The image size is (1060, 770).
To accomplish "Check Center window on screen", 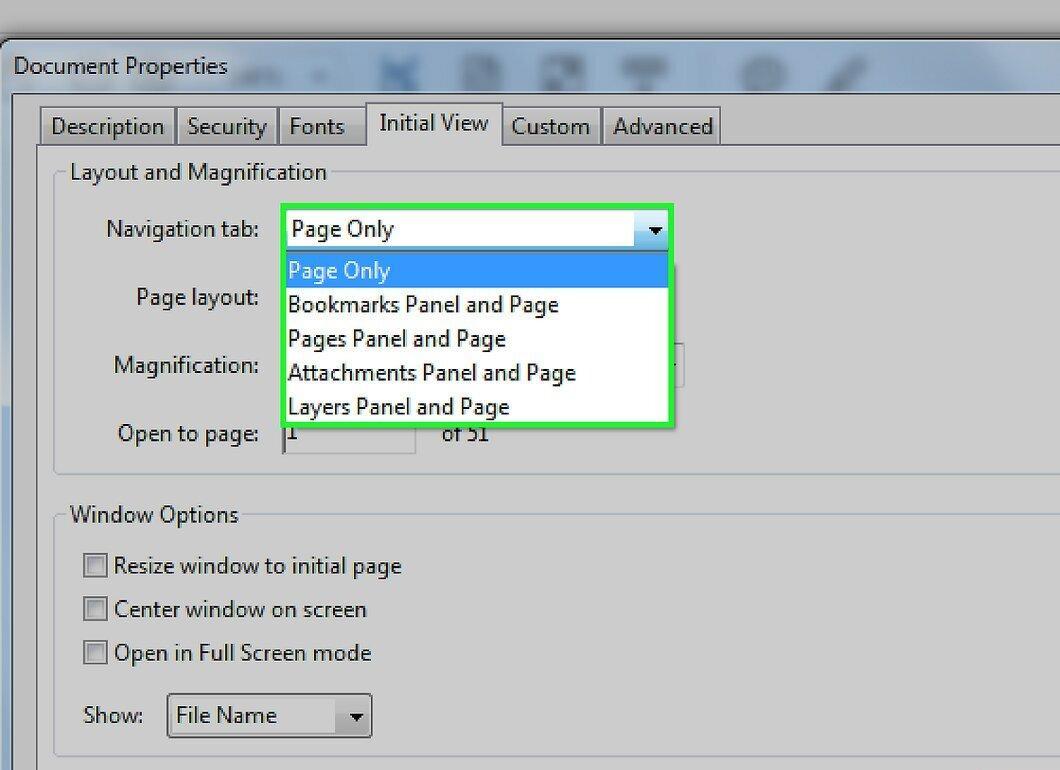I will [95, 609].
